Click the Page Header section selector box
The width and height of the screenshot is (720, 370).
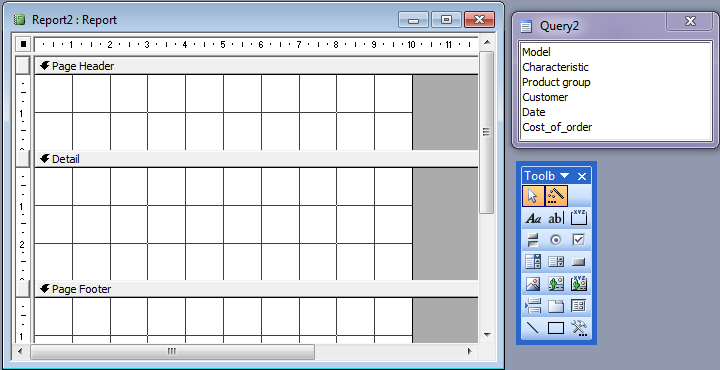(23, 66)
